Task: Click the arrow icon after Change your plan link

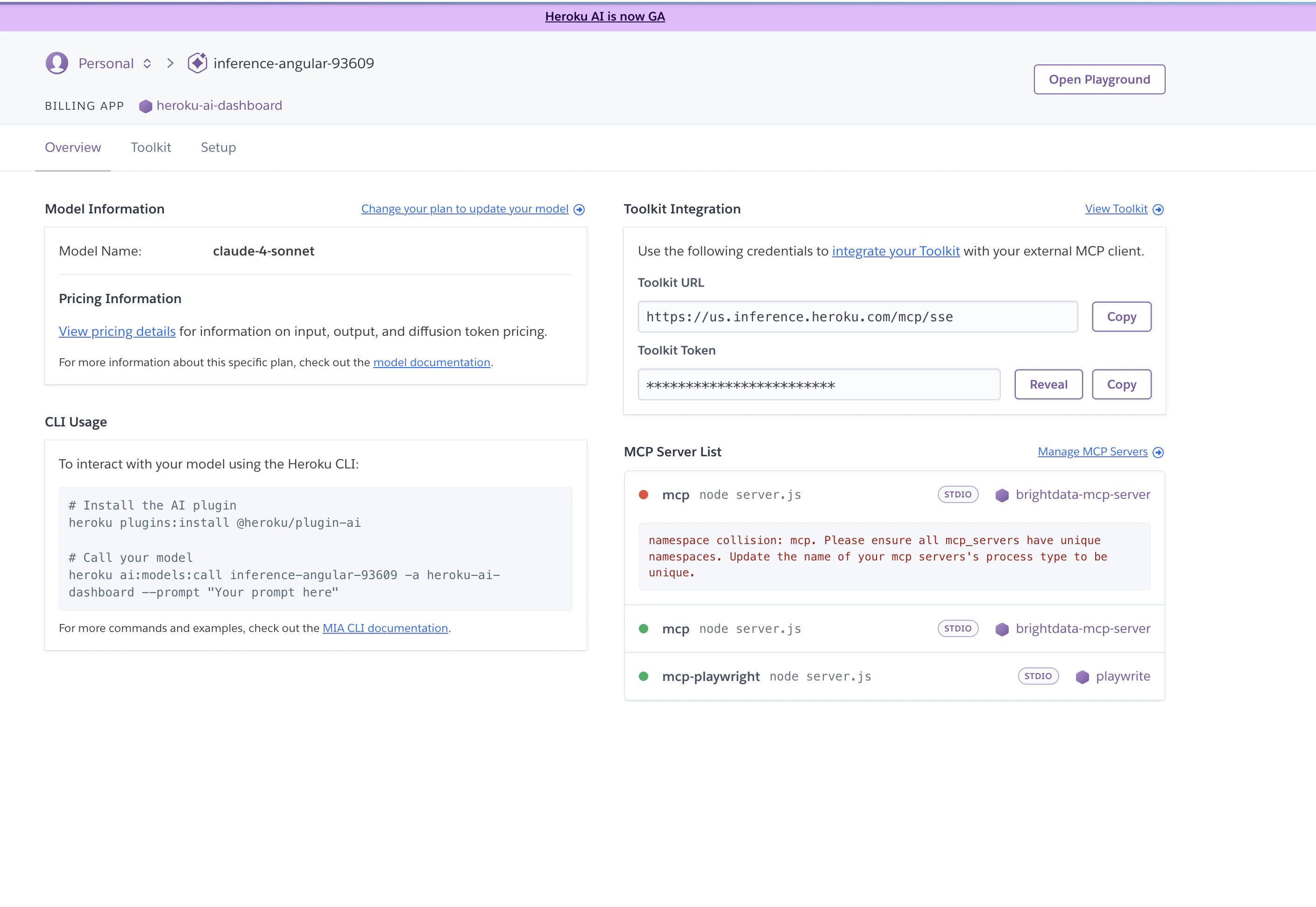Action: tap(579, 209)
